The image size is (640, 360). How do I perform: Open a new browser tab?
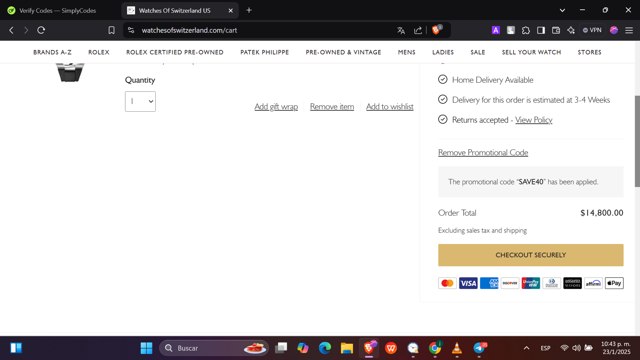[x=249, y=10]
